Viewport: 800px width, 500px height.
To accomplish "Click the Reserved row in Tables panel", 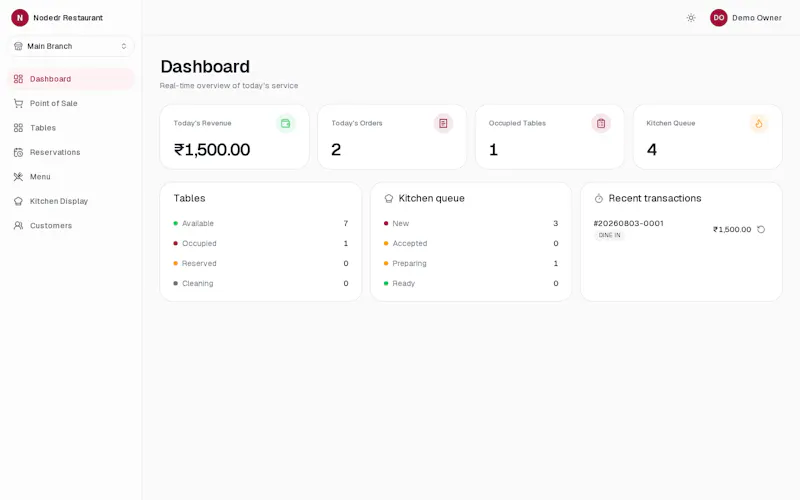I will click(261, 263).
